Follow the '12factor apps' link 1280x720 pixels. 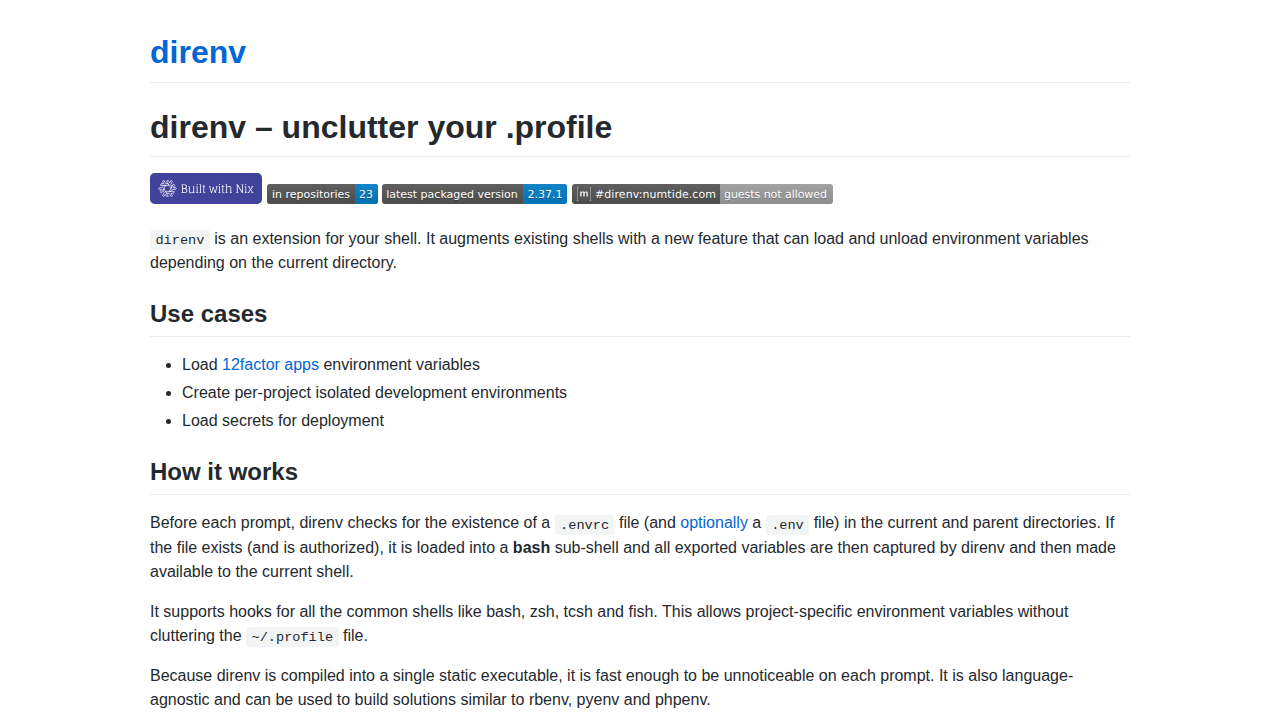(x=270, y=365)
